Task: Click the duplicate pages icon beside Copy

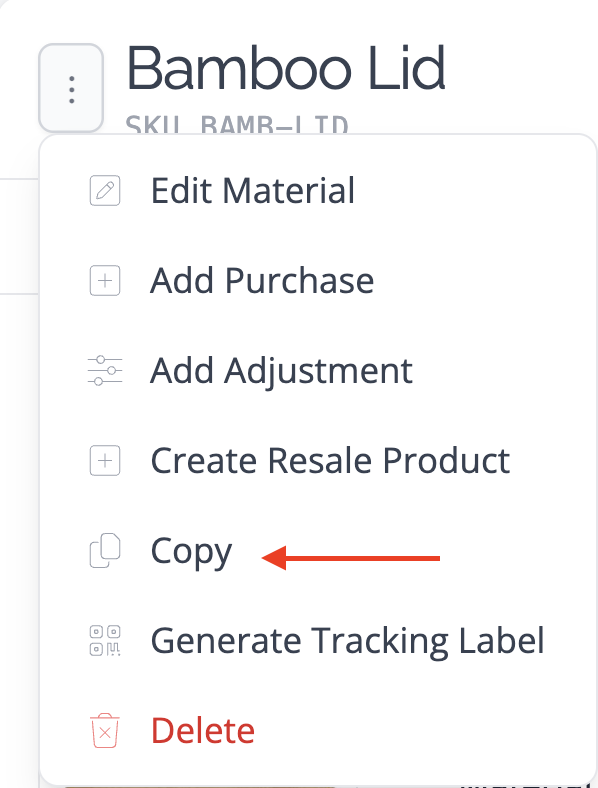Action: tap(105, 550)
